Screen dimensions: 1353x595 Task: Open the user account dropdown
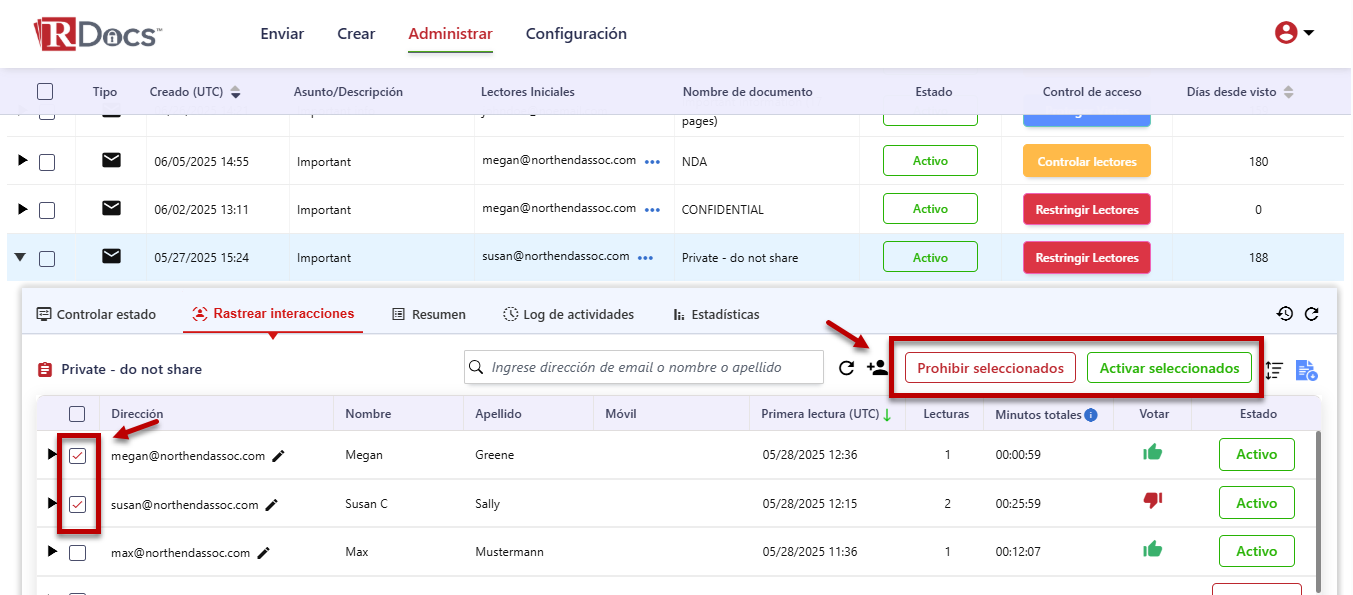coord(1294,33)
